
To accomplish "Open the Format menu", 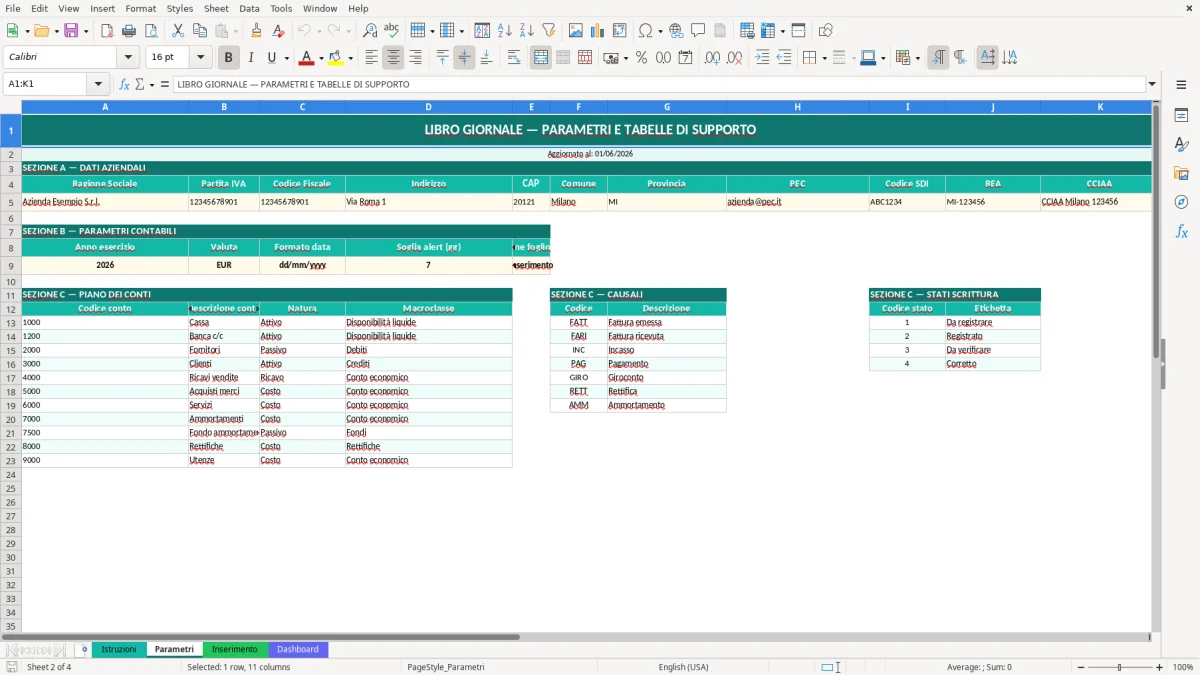I will [x=140, y=8].
